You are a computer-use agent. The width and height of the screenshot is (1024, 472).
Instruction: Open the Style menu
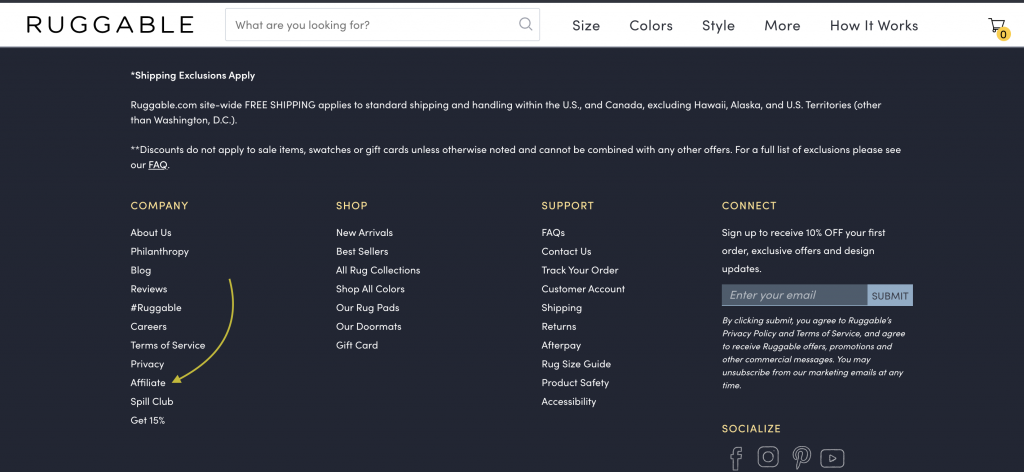click(x=718, y=25)
